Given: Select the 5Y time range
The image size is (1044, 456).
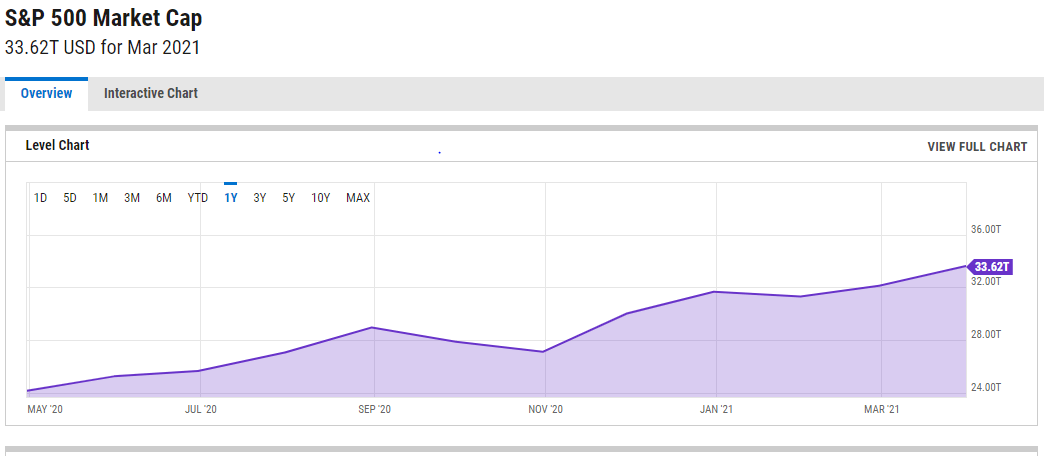Looking at the screenshot, I should [x=288, y=198].
